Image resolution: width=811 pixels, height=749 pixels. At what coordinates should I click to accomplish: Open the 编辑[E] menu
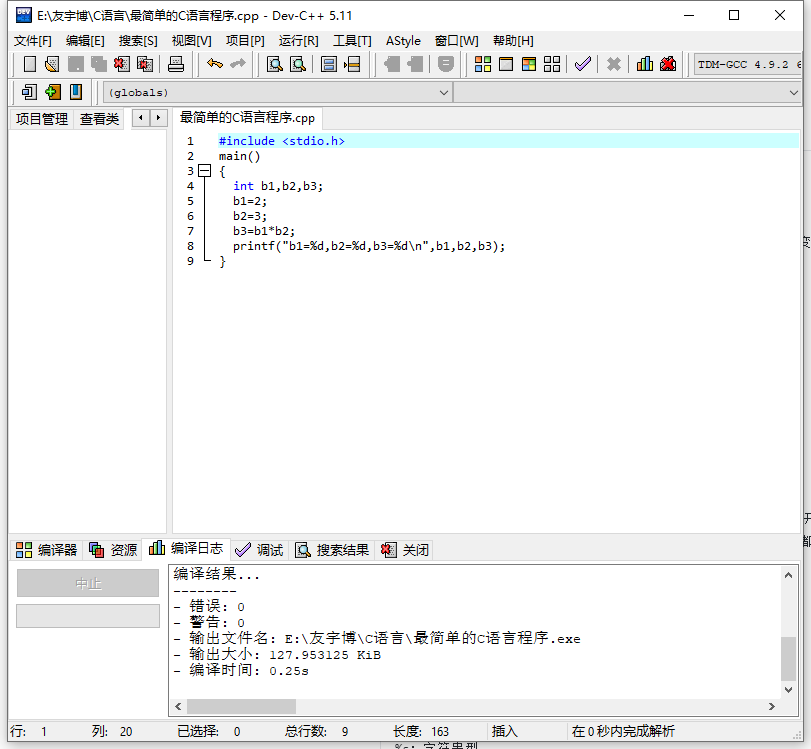click(85, 41)
